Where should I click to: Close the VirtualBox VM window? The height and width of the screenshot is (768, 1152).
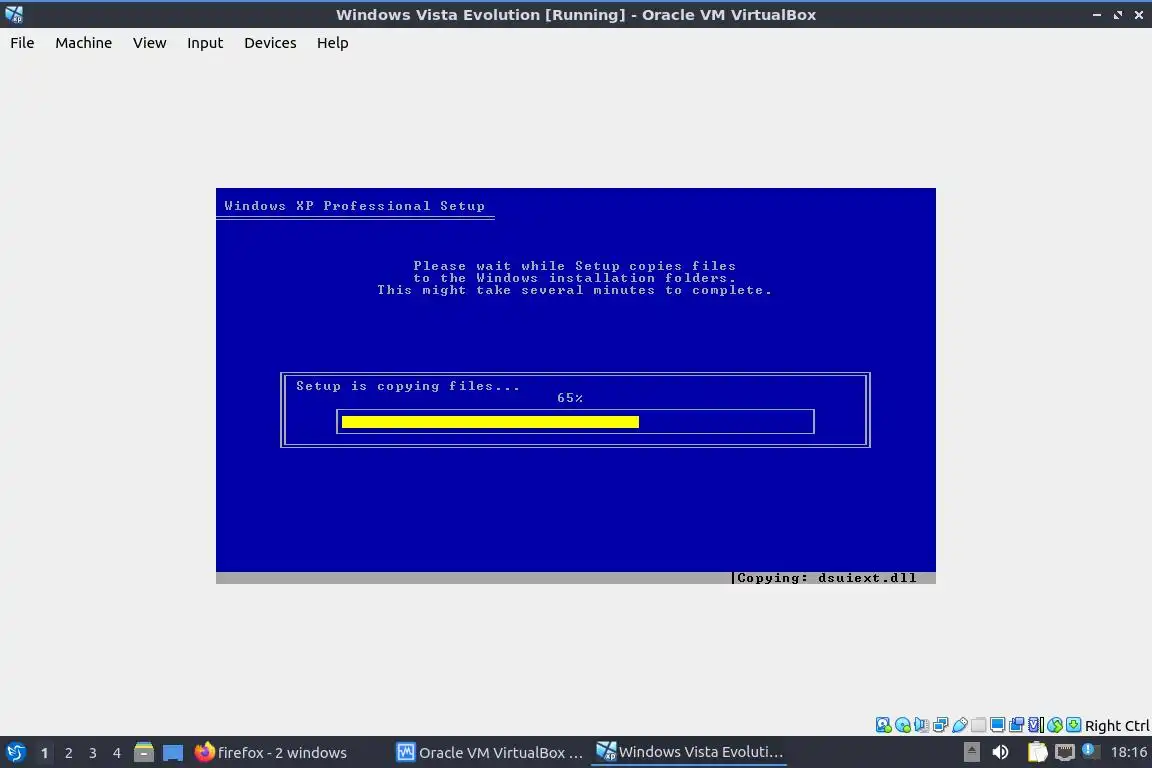(x=1139, y=15)
